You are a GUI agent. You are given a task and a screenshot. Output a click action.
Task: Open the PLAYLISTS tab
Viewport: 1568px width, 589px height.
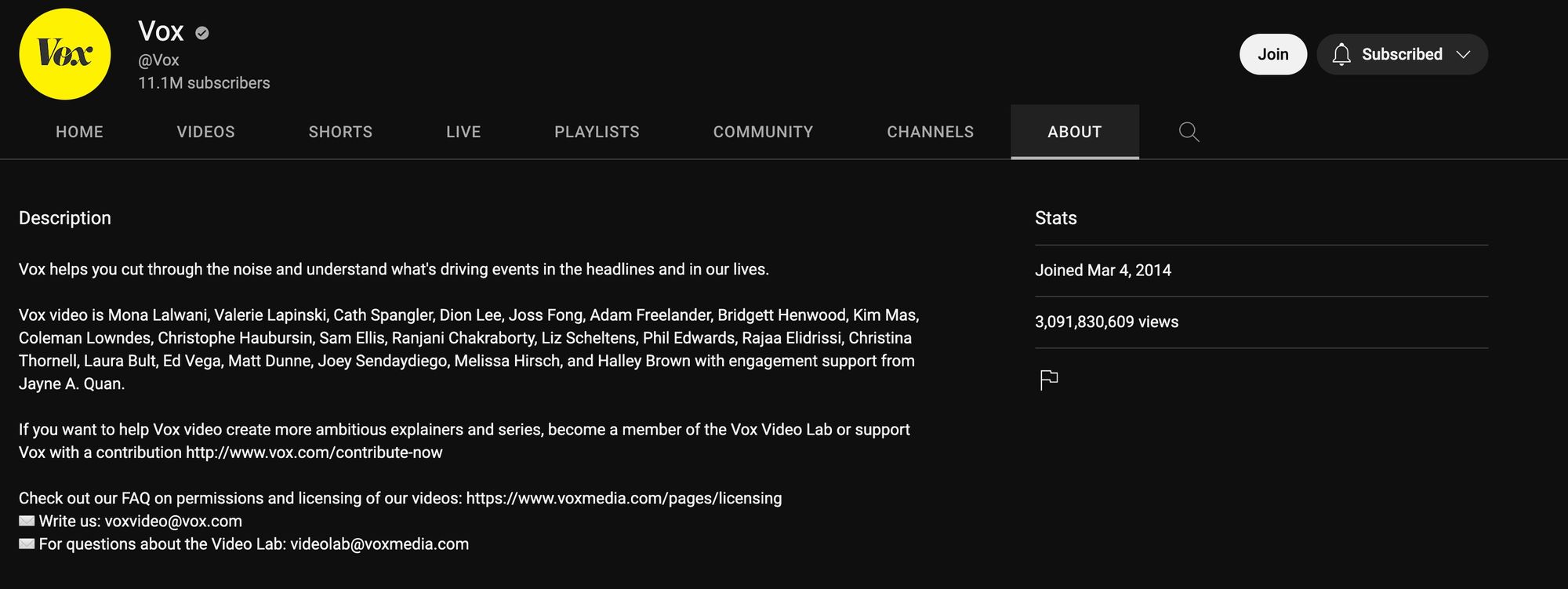tap(597, 132)
